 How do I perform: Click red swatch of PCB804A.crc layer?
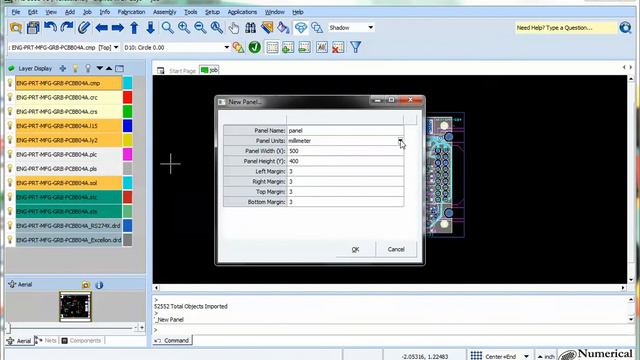click(127, 98)
